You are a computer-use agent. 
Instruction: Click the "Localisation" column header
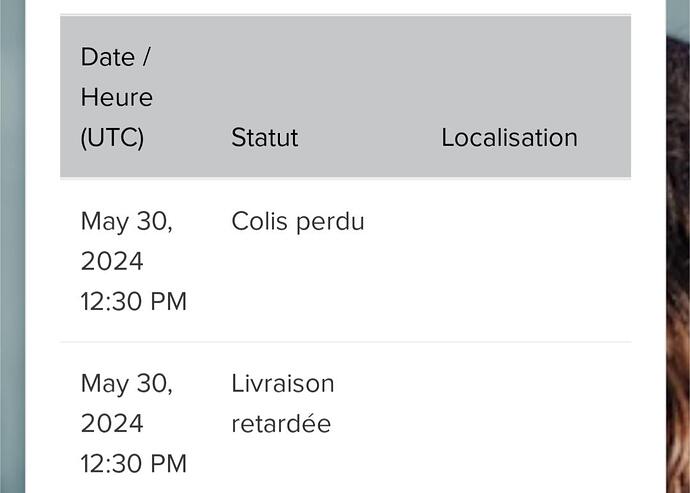[509, 138]
